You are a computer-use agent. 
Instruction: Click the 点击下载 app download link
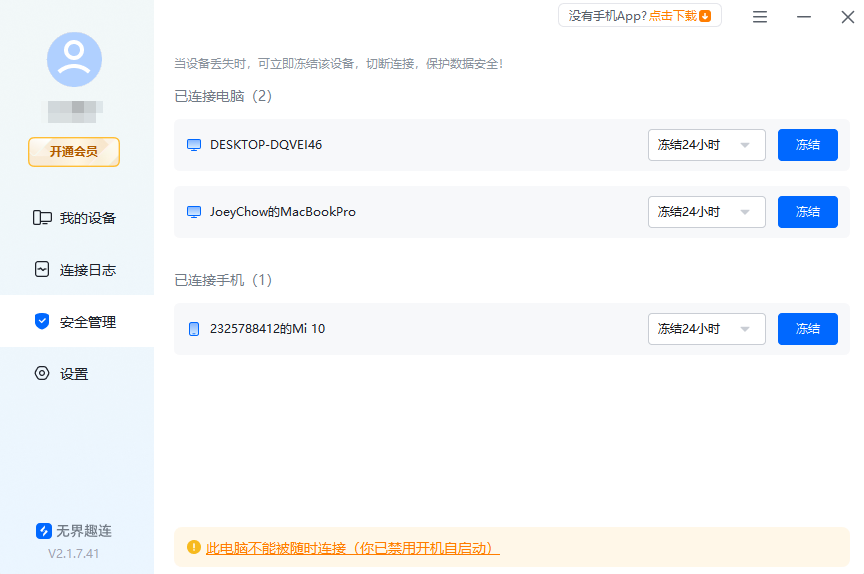pyautogui.click(x=679, y=16)
